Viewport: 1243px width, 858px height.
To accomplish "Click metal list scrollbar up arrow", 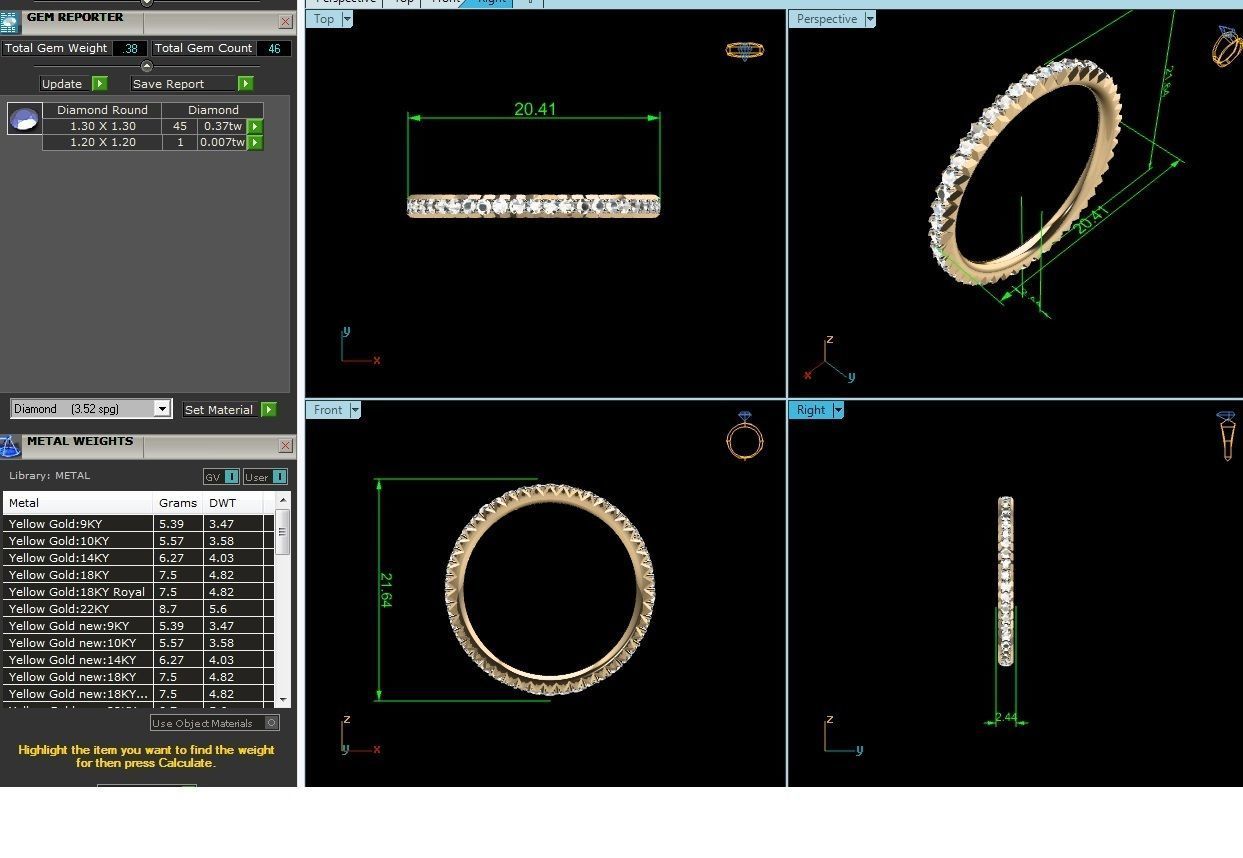I will pyautogui.click(x=283, y=499).
